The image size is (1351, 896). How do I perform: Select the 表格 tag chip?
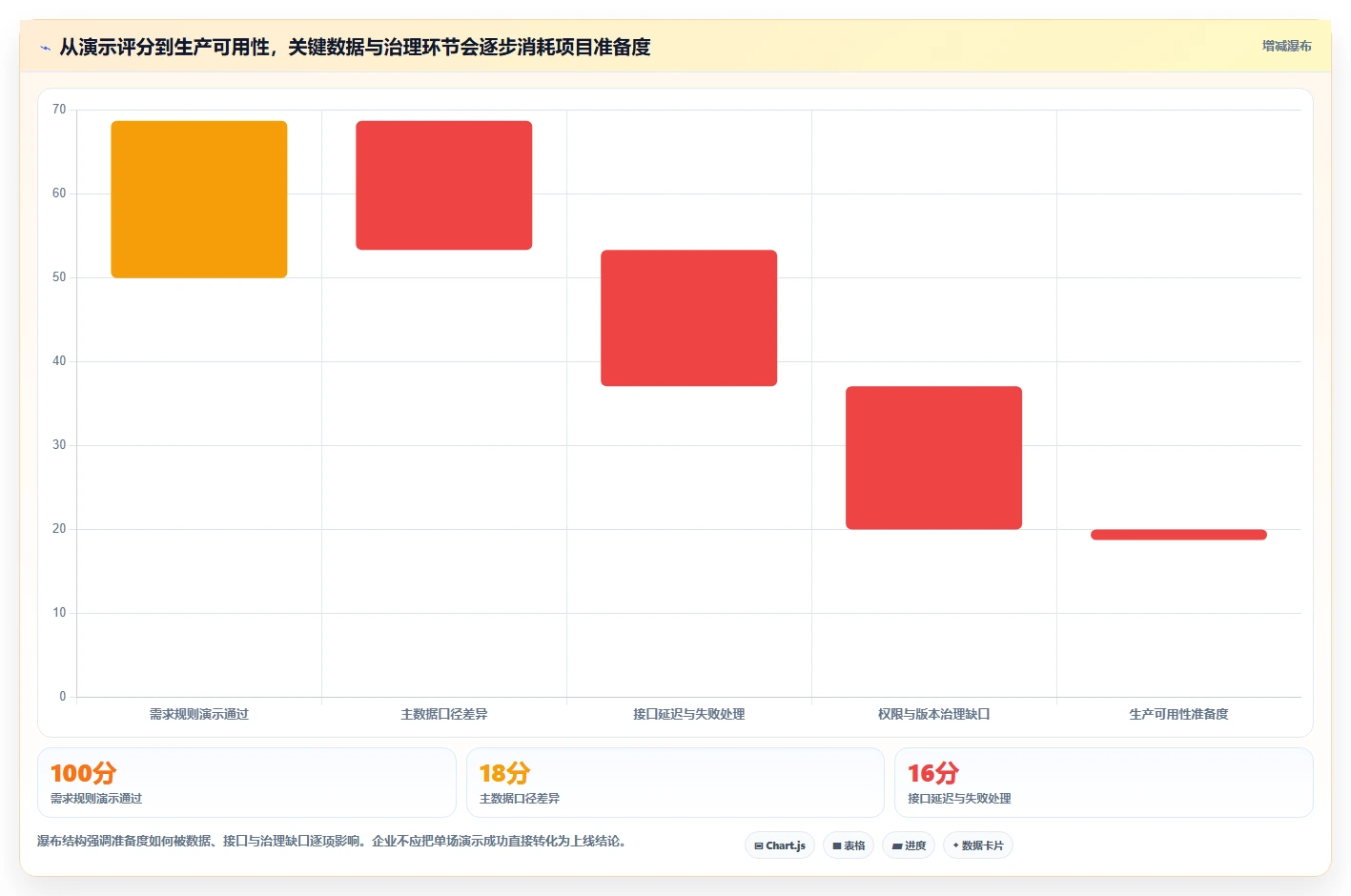point(849,845)
